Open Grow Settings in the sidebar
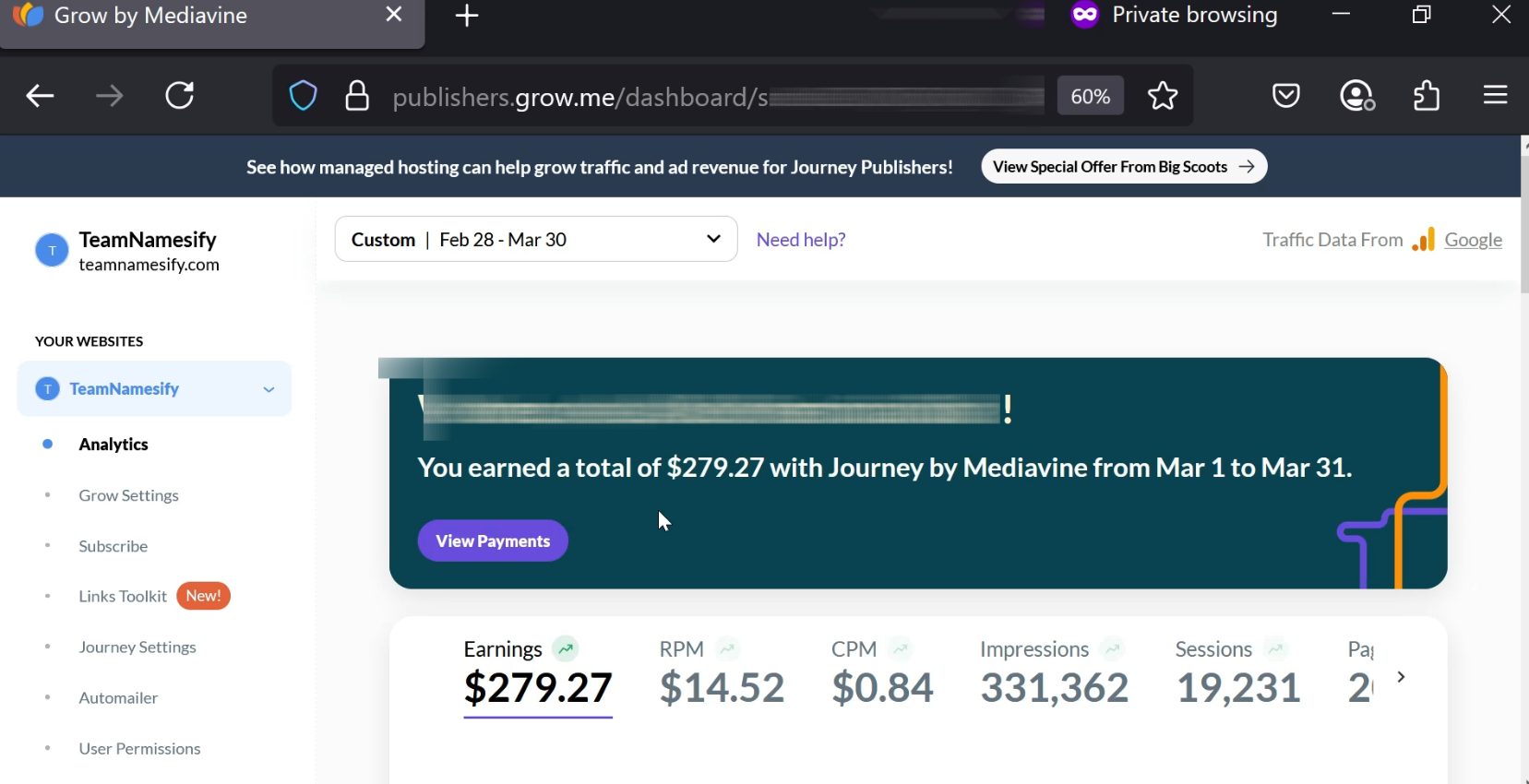The image size is (1529, 784). click(128, 495)
